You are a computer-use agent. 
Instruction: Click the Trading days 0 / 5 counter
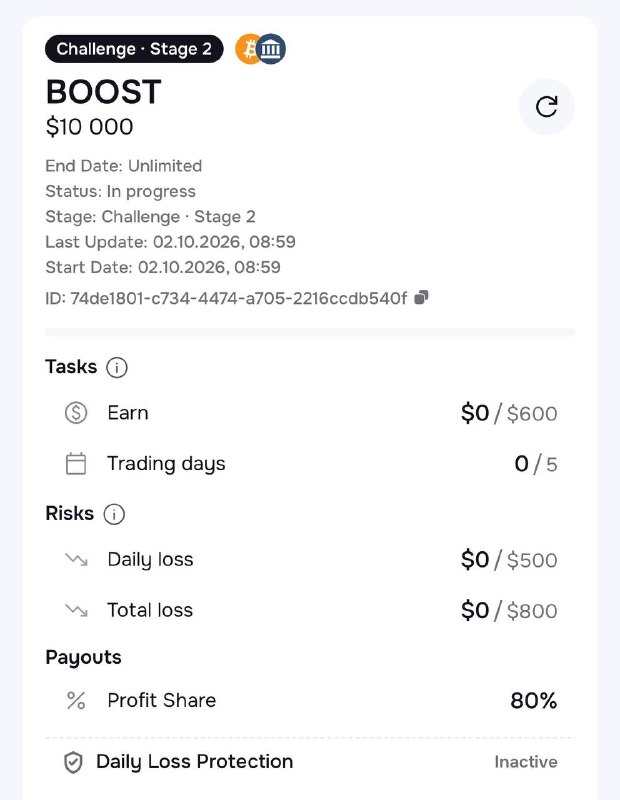536,464
